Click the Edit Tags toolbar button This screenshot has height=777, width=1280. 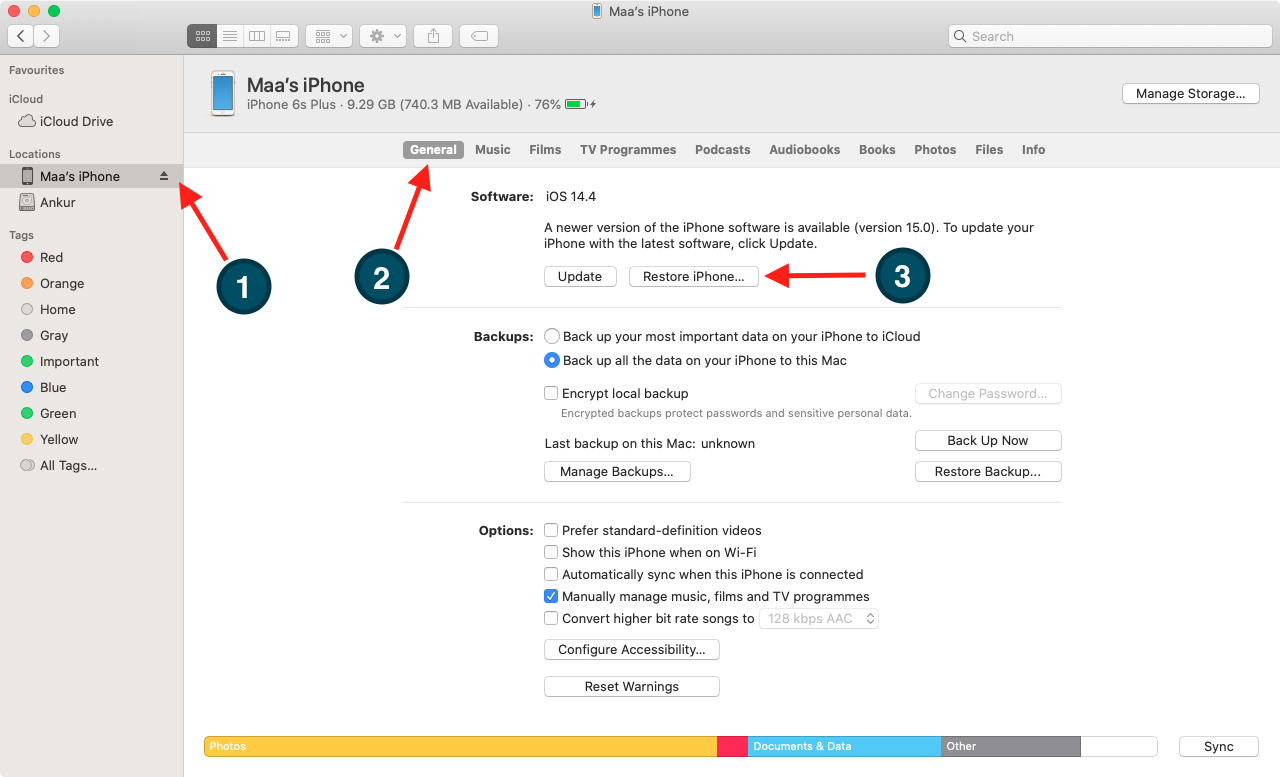[x=480, y=36]
